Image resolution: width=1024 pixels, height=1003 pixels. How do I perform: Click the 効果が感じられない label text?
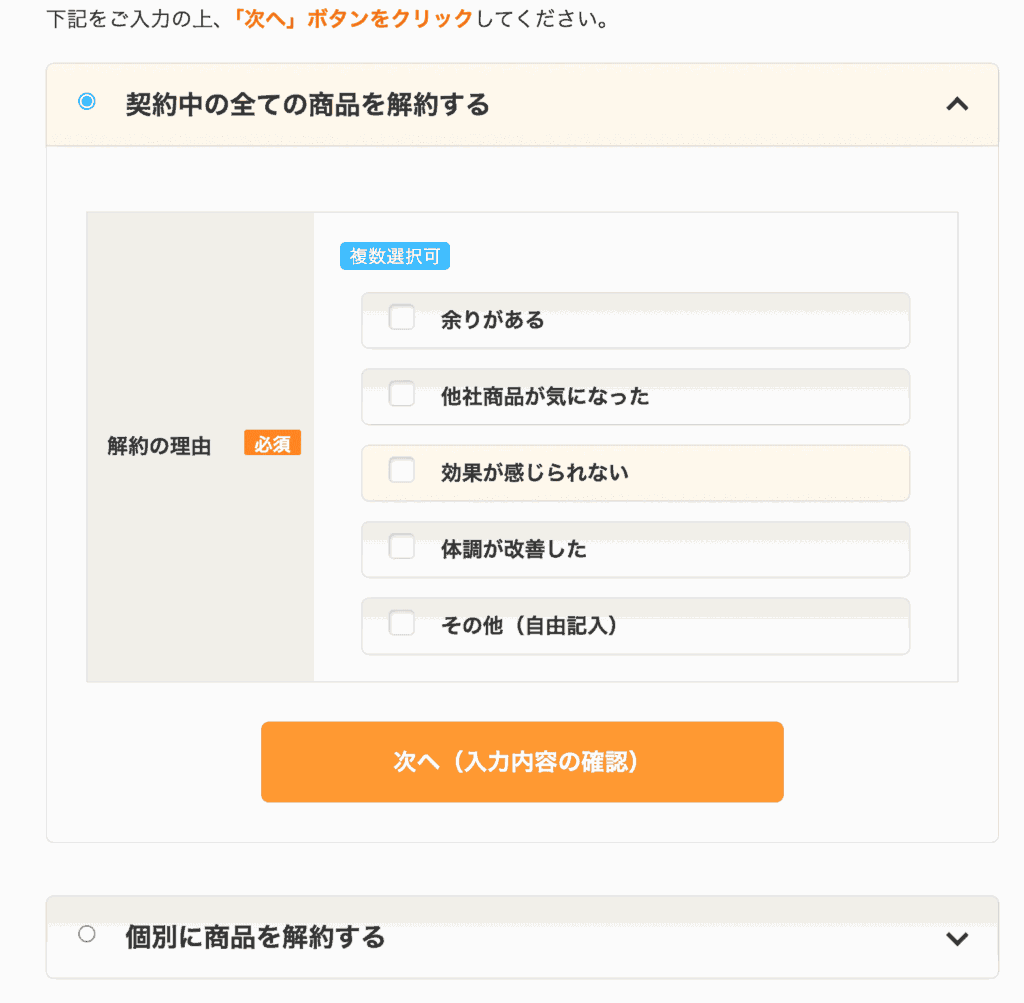pos(535,472)
